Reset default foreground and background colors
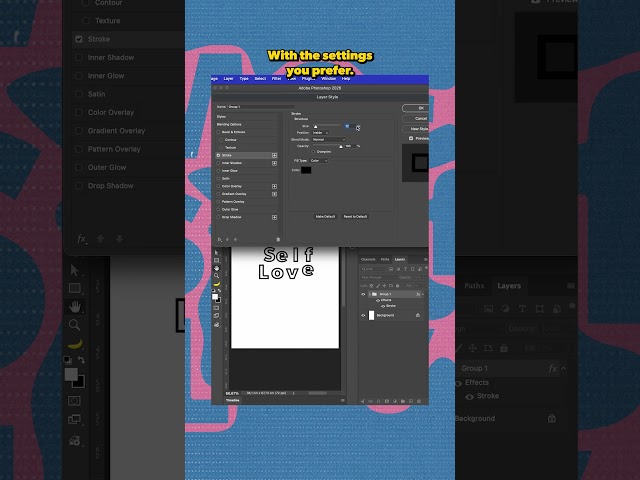 click(214, 291)
